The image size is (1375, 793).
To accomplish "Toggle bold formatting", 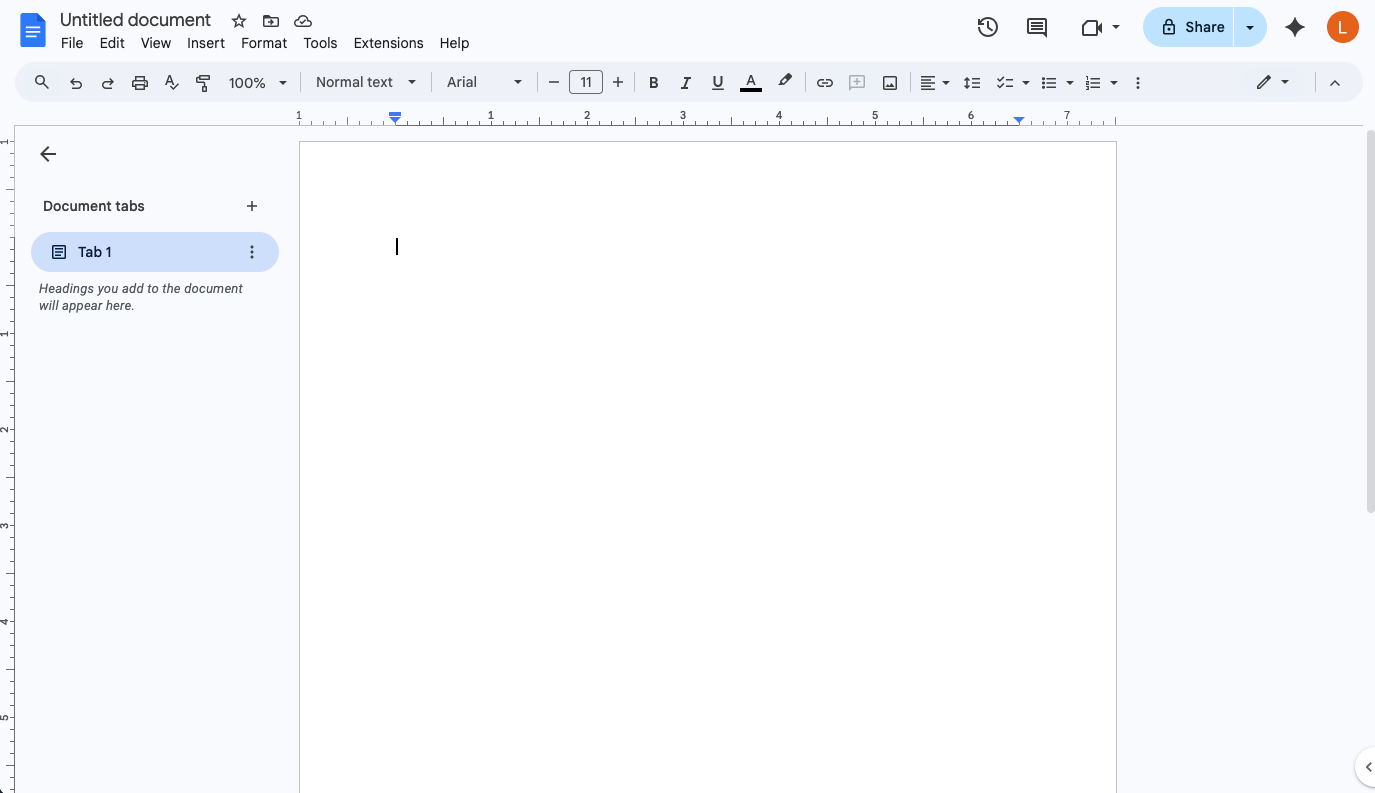I will pyautogui.click(x=653, y=83).
